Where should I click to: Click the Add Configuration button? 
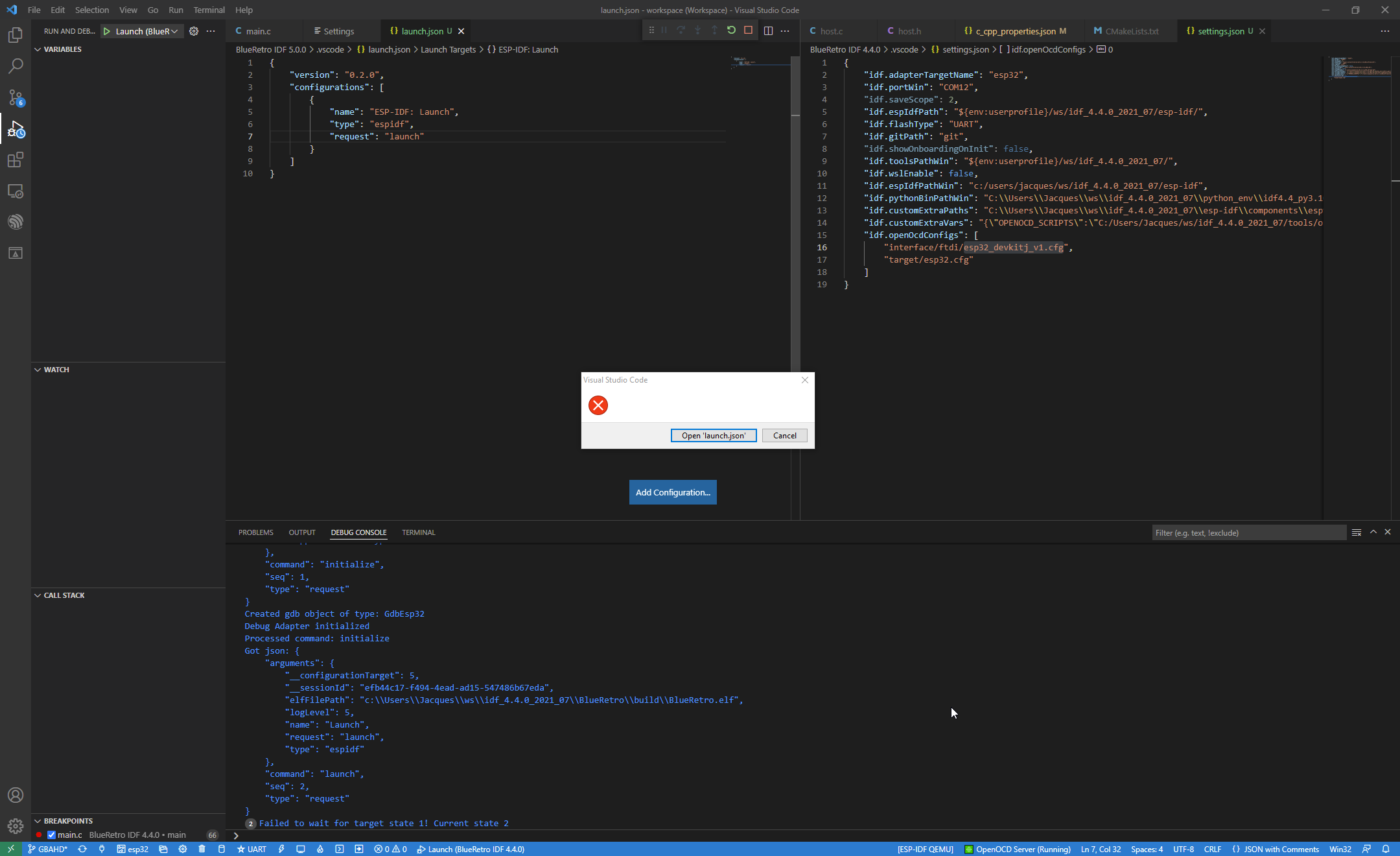click(x=672, y=492)
